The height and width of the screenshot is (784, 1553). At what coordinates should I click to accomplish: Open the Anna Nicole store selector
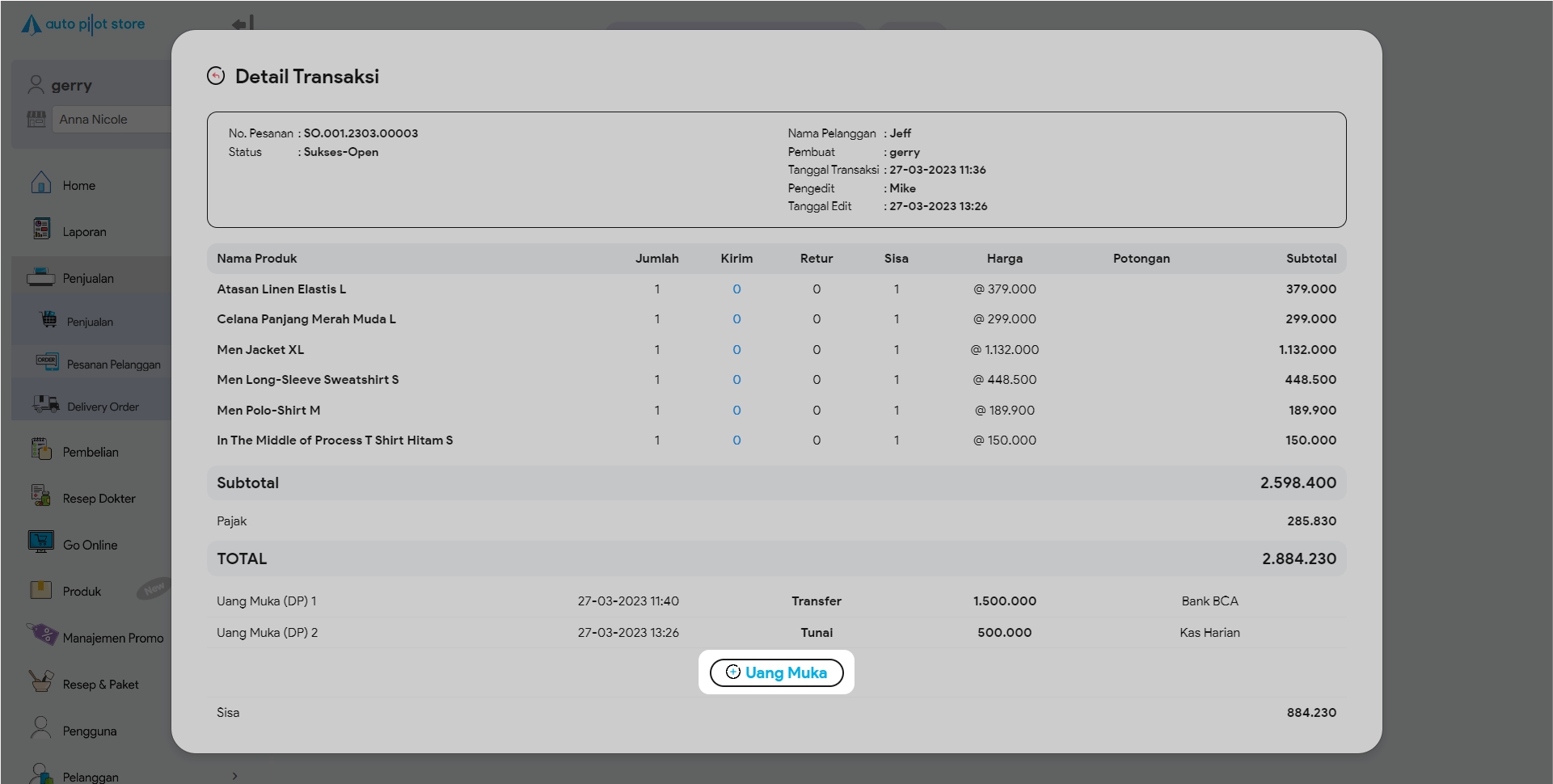tap(112, 120)
